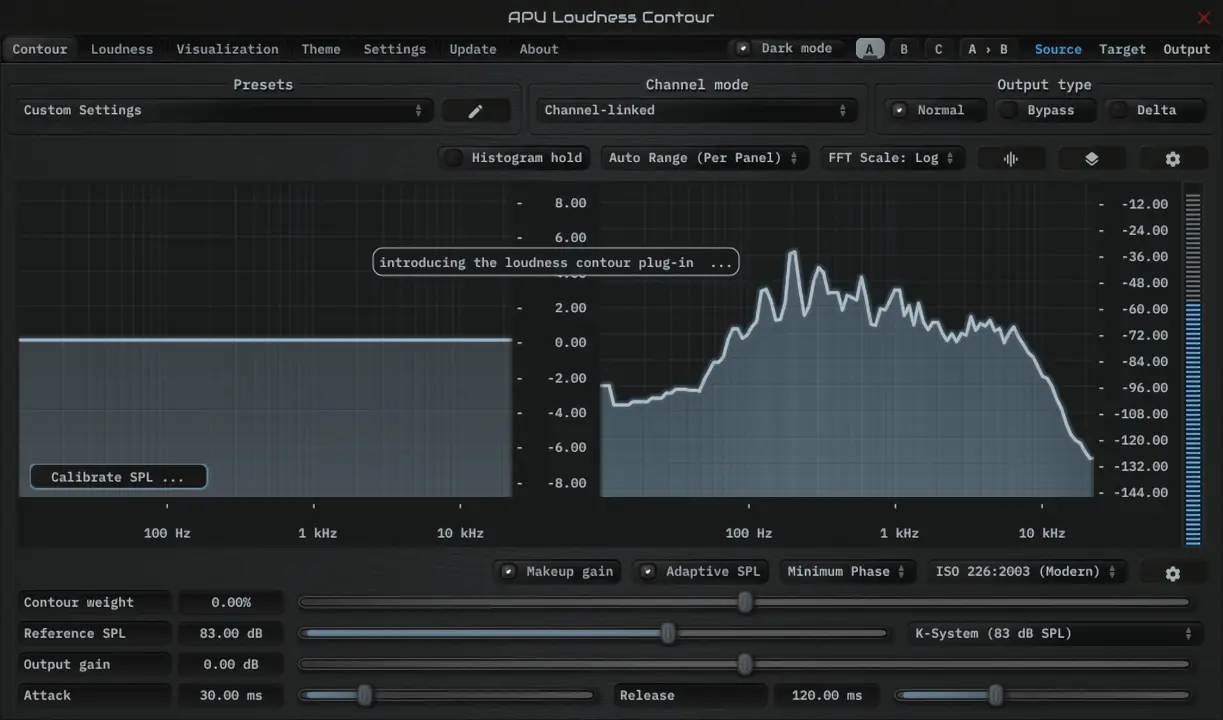Show the Output view
The image size is (1223, 720).
coord(1187,49)
